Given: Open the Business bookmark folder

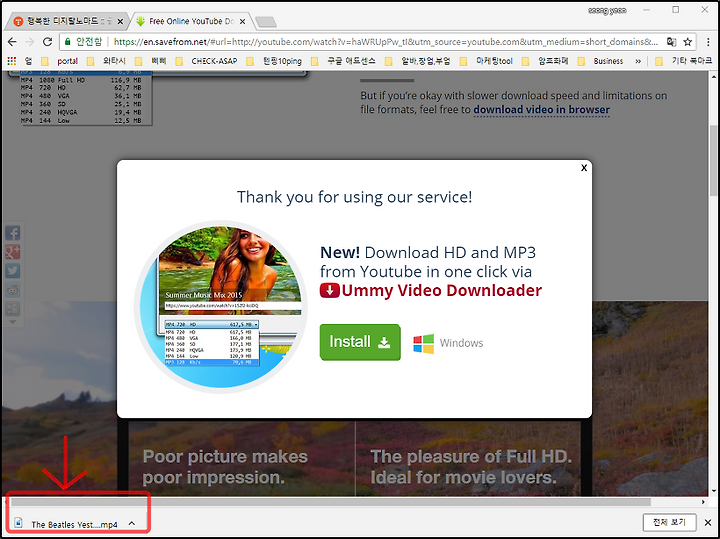Looking at the screenshot, I should pos(600,61).
